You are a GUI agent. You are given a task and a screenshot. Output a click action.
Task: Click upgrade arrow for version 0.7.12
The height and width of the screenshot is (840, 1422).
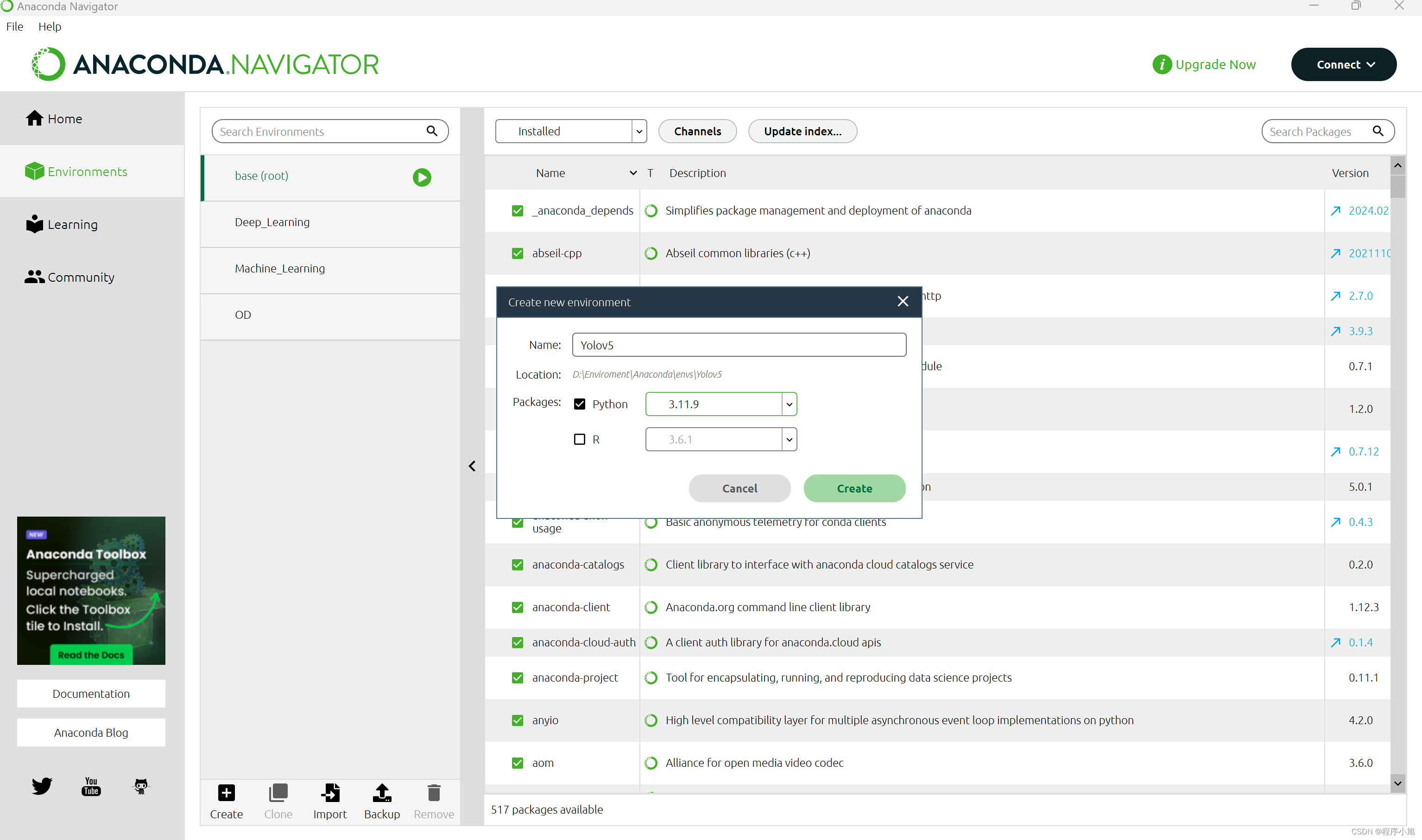1335,451
